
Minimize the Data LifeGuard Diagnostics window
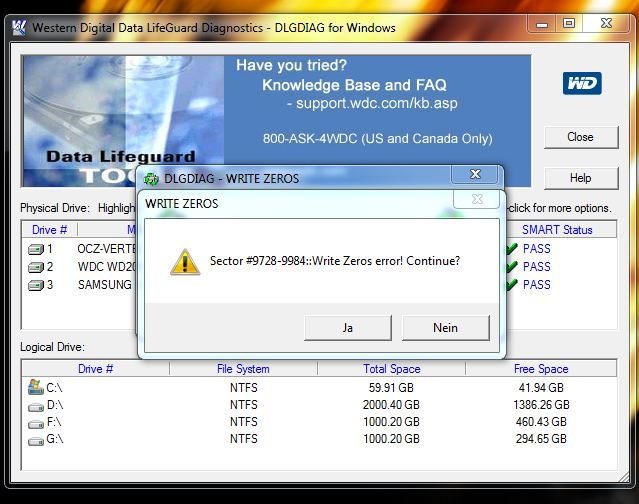542,24
